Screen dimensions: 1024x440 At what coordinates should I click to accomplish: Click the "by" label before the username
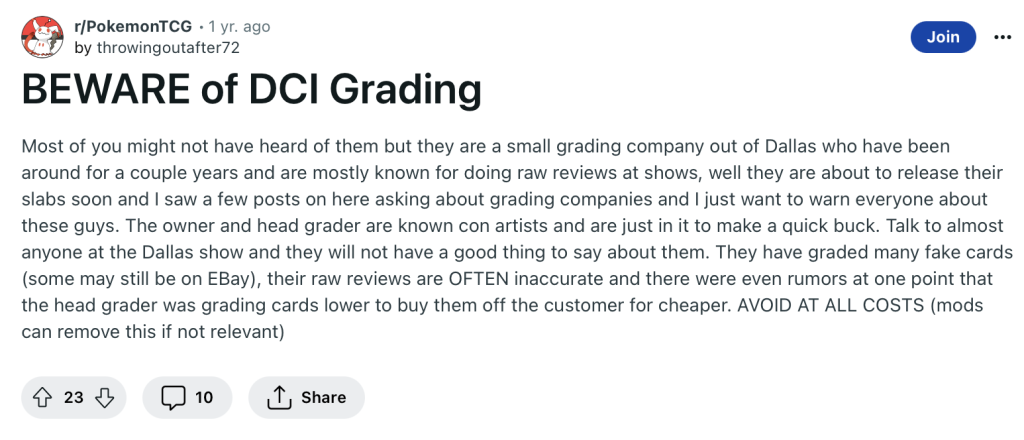pos(83,47)
